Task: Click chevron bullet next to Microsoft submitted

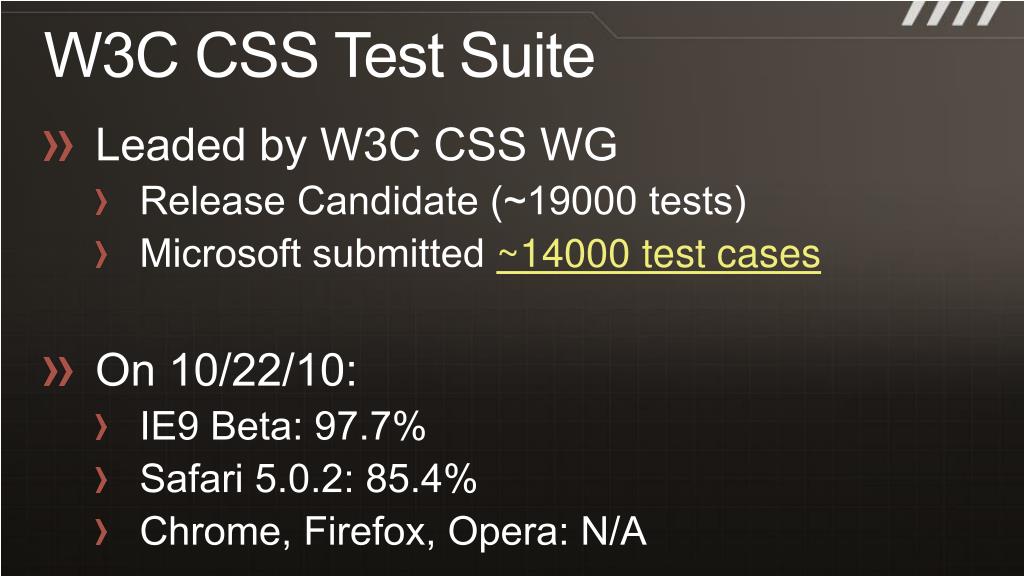Action: 101,255
